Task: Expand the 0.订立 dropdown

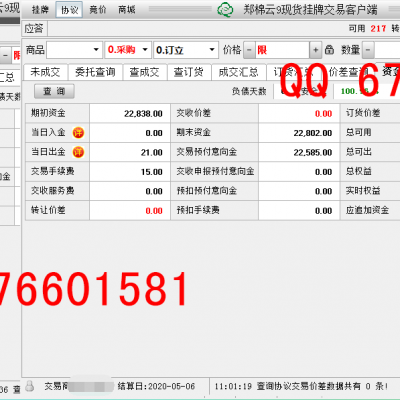Action: (x=212, y=50)
